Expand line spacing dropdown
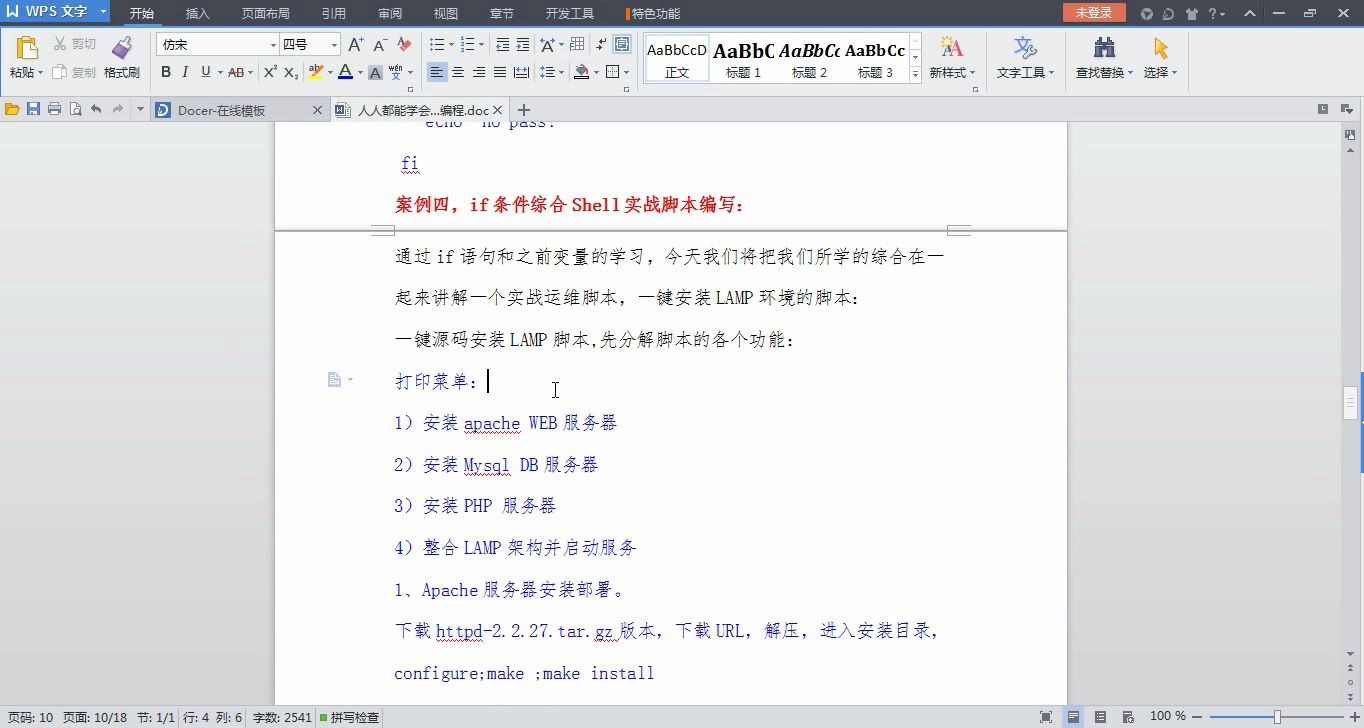 pos(562,72)
